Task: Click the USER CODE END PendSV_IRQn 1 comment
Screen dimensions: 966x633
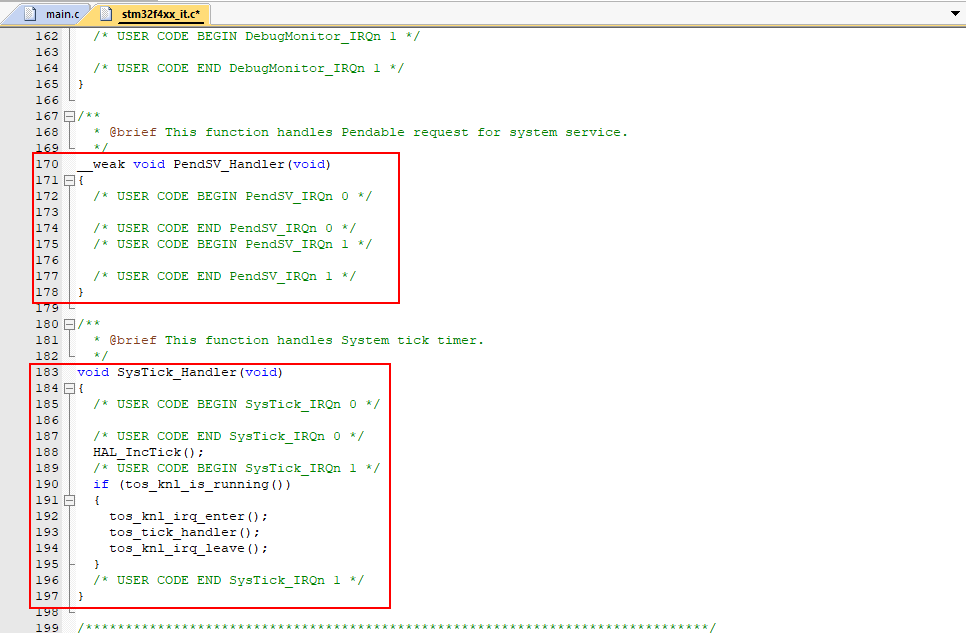Action: tap(225, 276)
